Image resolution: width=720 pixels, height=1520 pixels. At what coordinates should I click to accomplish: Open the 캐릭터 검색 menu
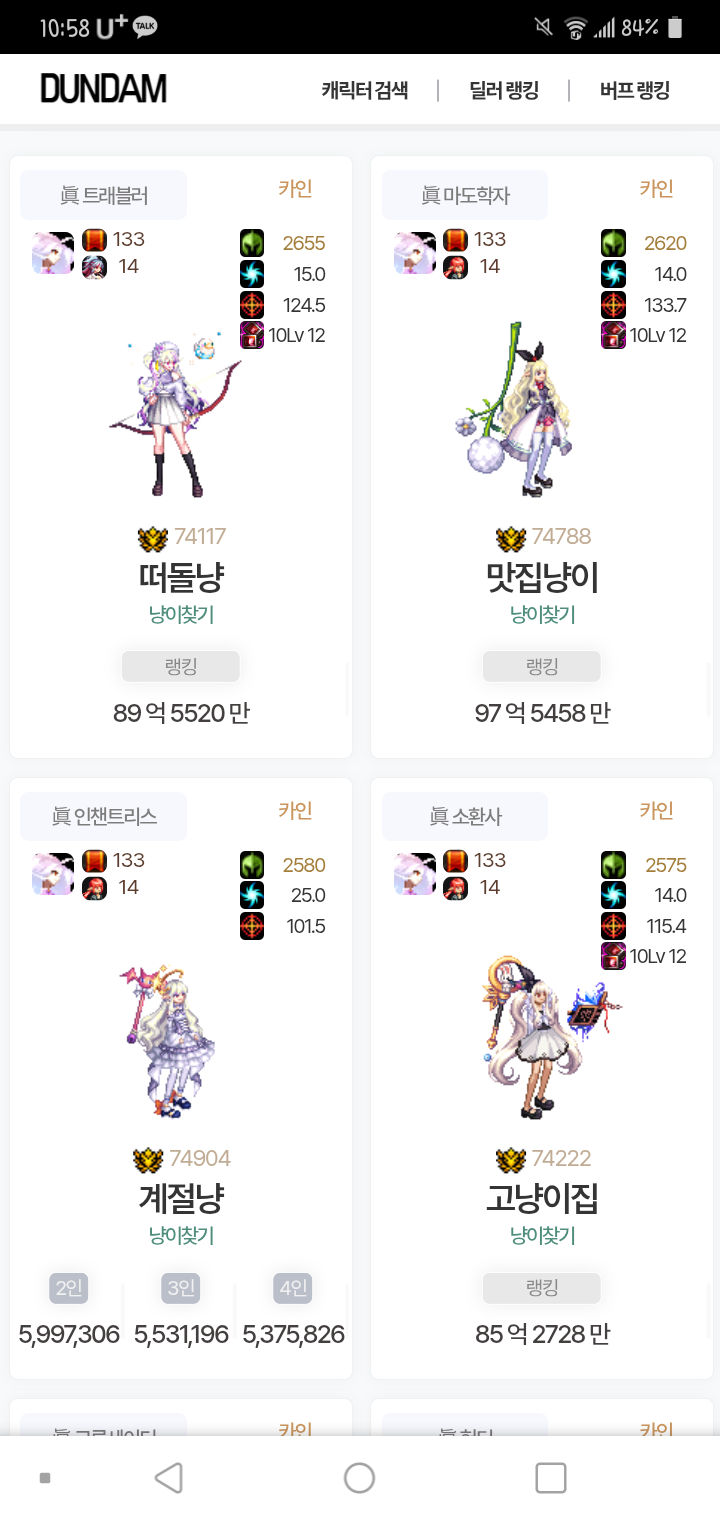coord(365,90)
